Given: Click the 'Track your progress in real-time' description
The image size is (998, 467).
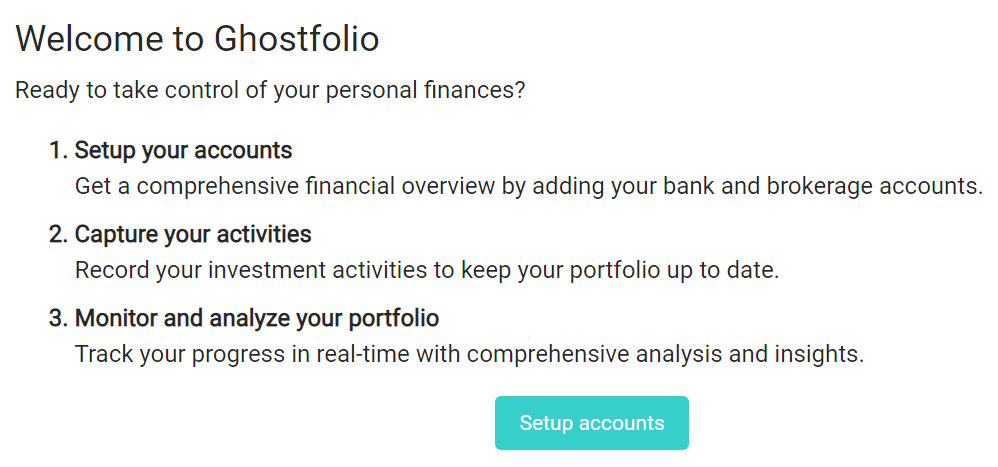Looking at the screenshot, I should coord(469,354).
